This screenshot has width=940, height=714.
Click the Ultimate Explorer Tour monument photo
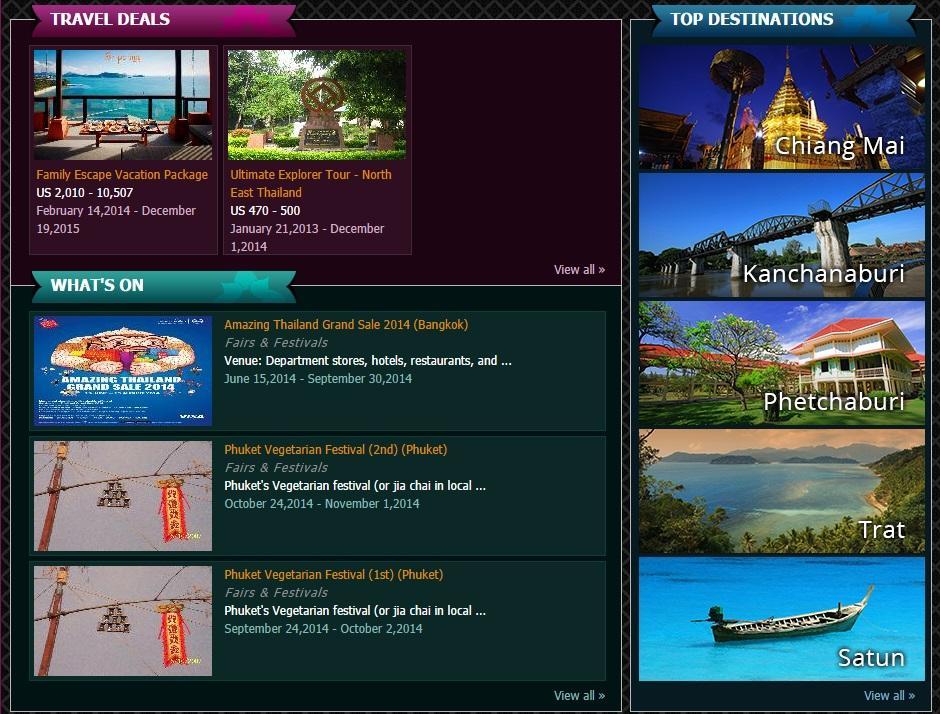point(316,104)
